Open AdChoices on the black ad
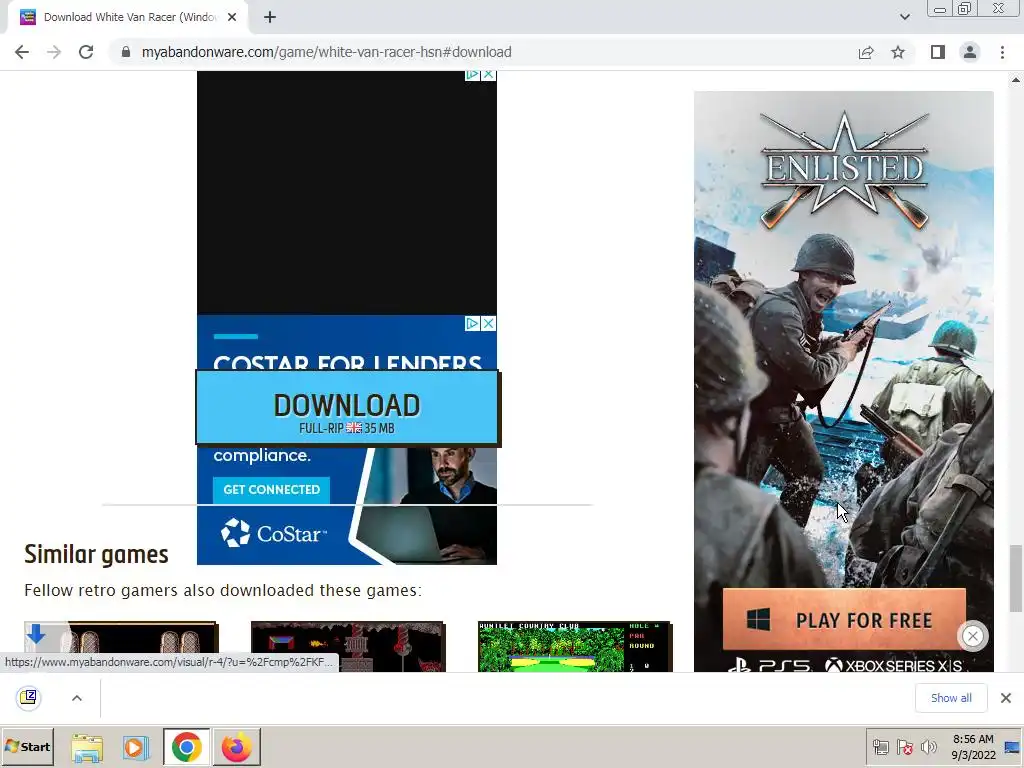Image resolution: width=1024 pixels, height=768 pixels. click(x=472, y=74)
